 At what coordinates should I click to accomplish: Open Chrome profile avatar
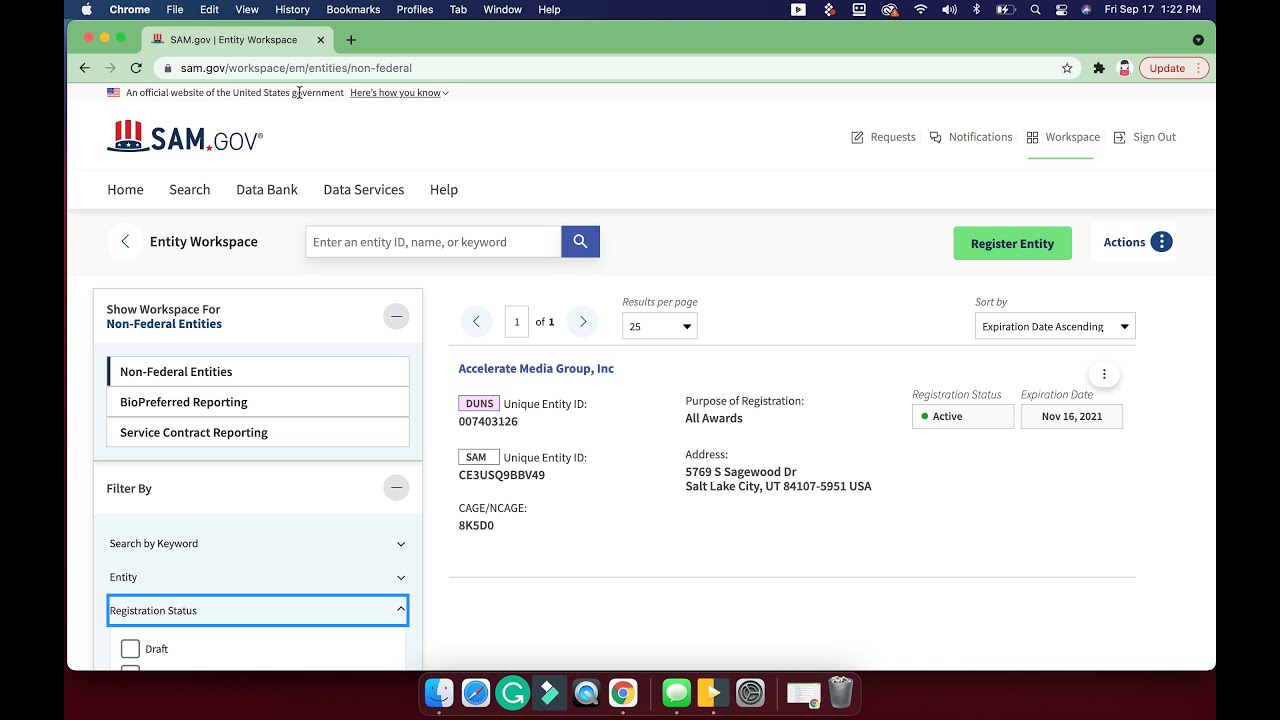[1124, 68]
